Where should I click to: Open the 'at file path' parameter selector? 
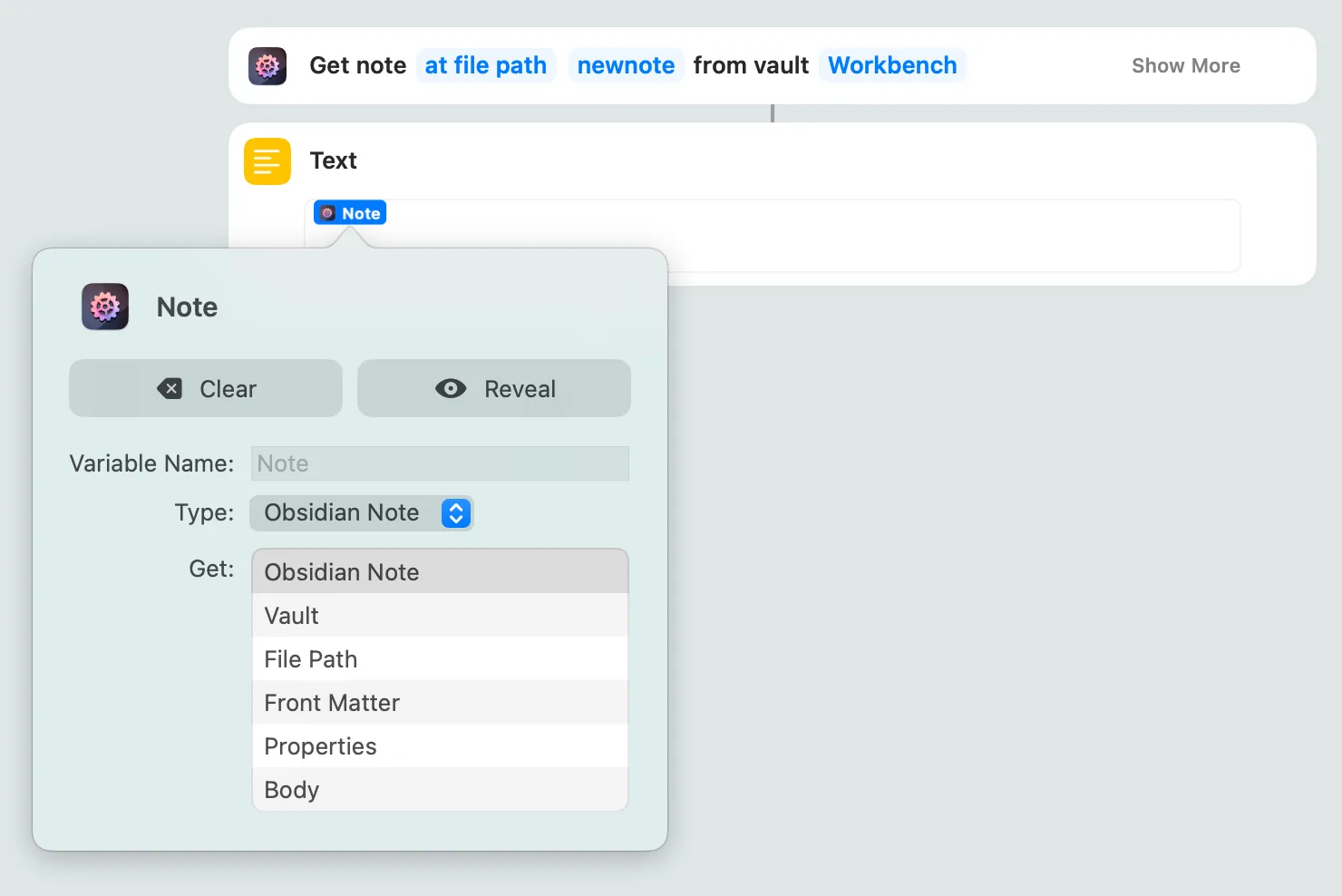click(x=485, y=66)
